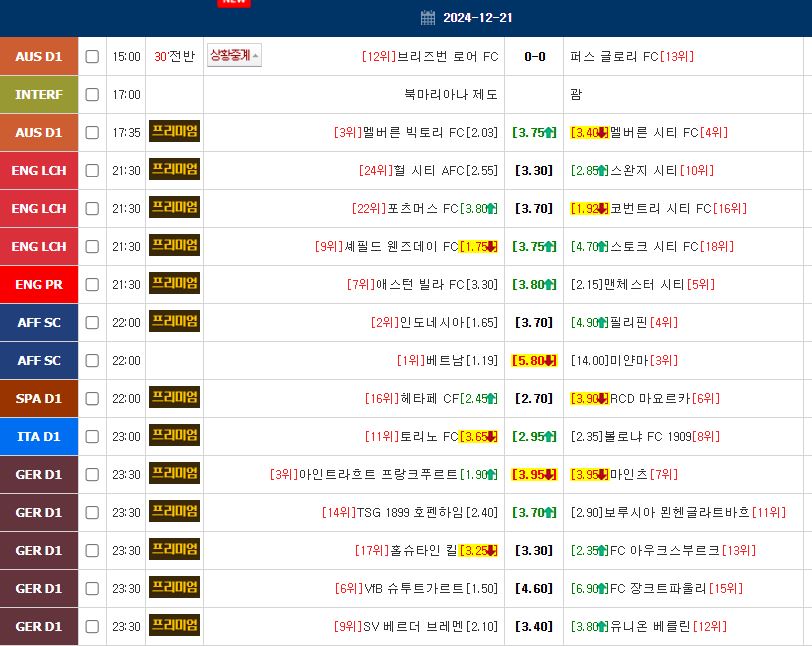Click draw odds 5.80 for 베트남 match
Screen dimensions: 812x646
click(534, 361)
